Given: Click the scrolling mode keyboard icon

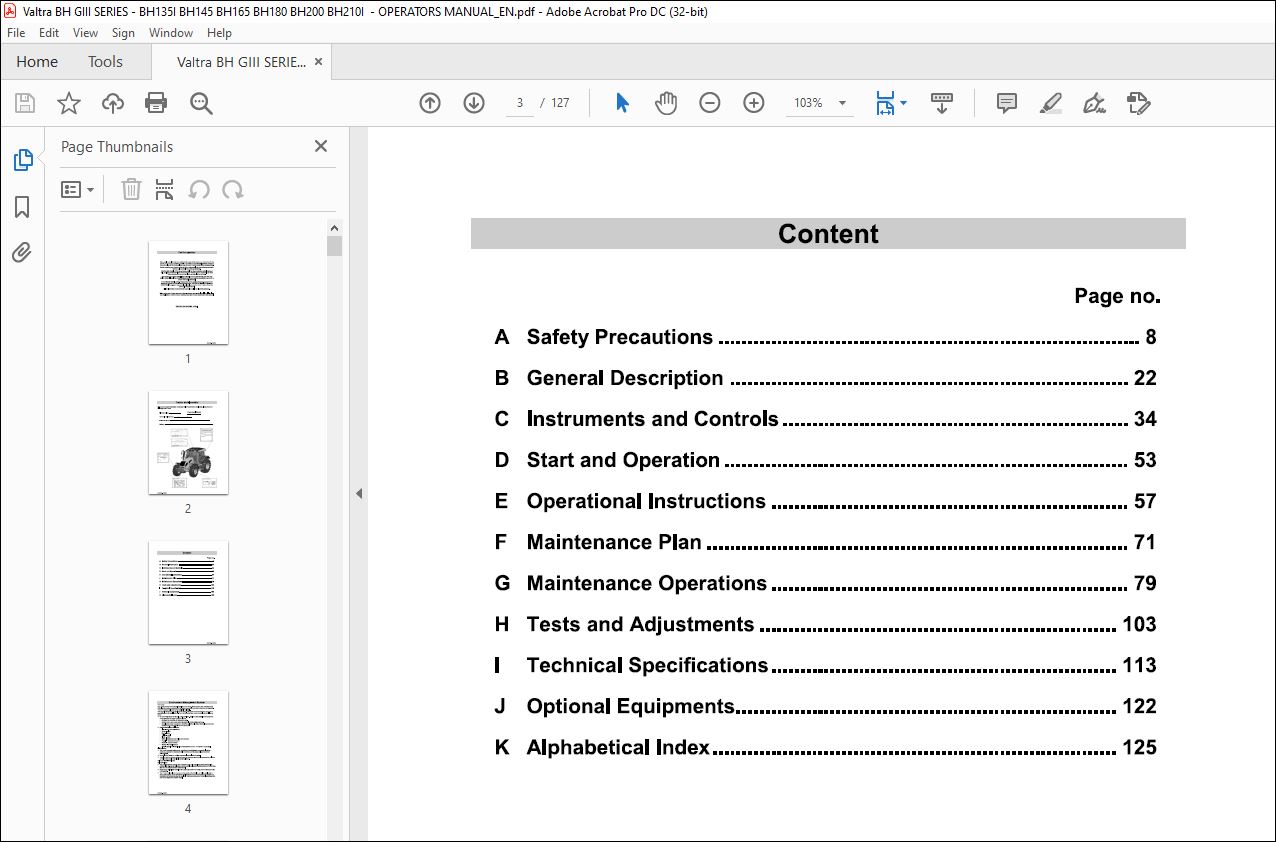Looking at the screenshot, I should (942, 103).
